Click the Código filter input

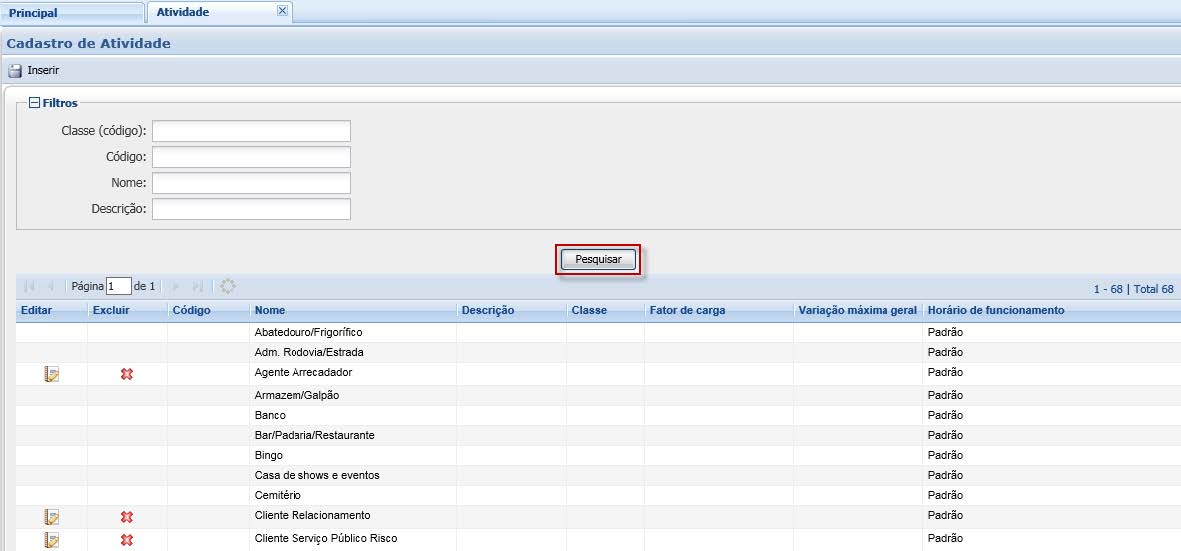point(251,157)
